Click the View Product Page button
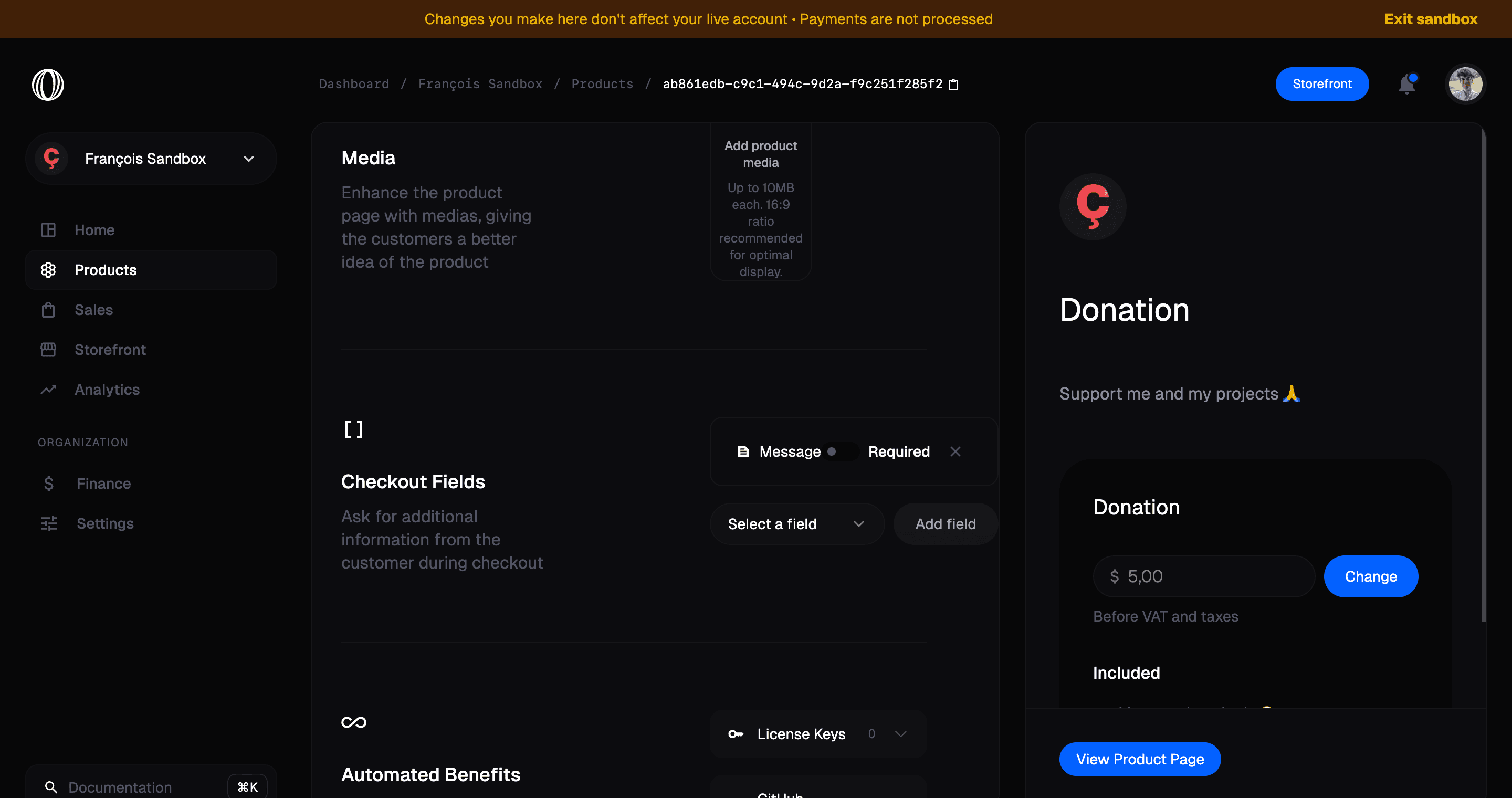The image size is (1512, 798). pos(1140,759)
